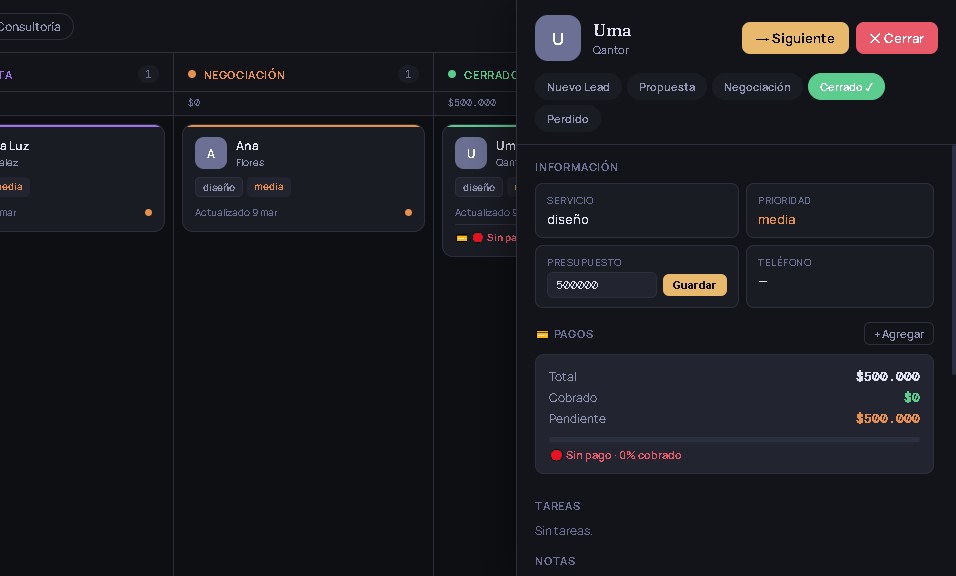Click the payment progress bar

733,439
